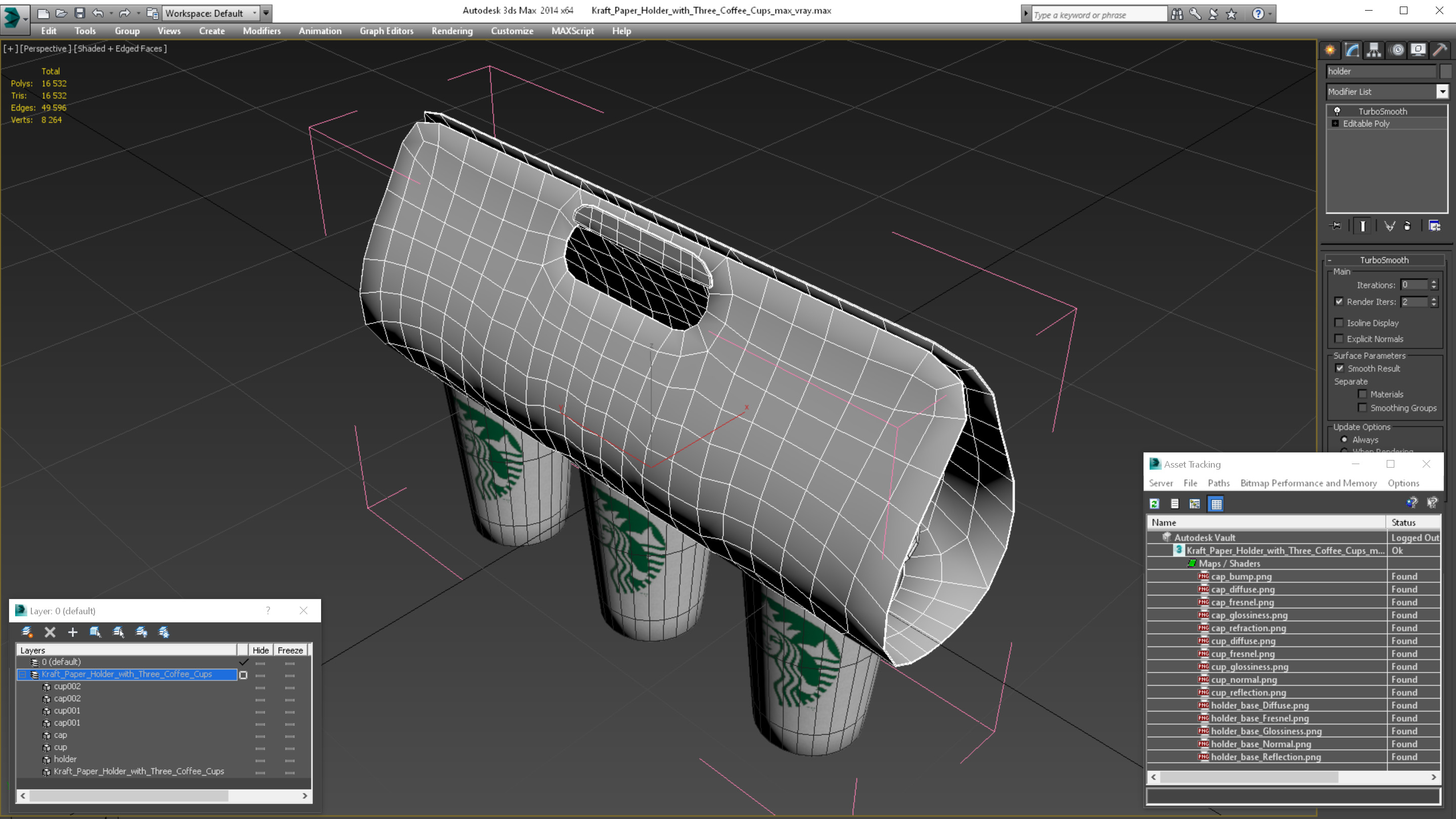Expand the Editable Poly stack entry
Image resolution: width=1456 pixels, height=819 pixels.
point(1336,123)
